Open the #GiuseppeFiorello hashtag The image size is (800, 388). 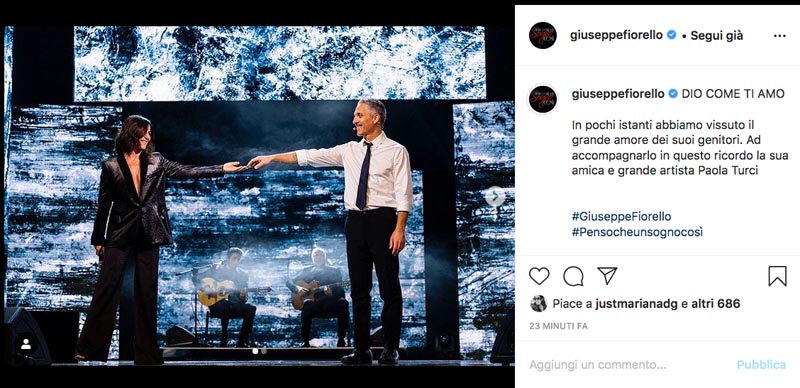pyautogui.click(x=621, y=216)
